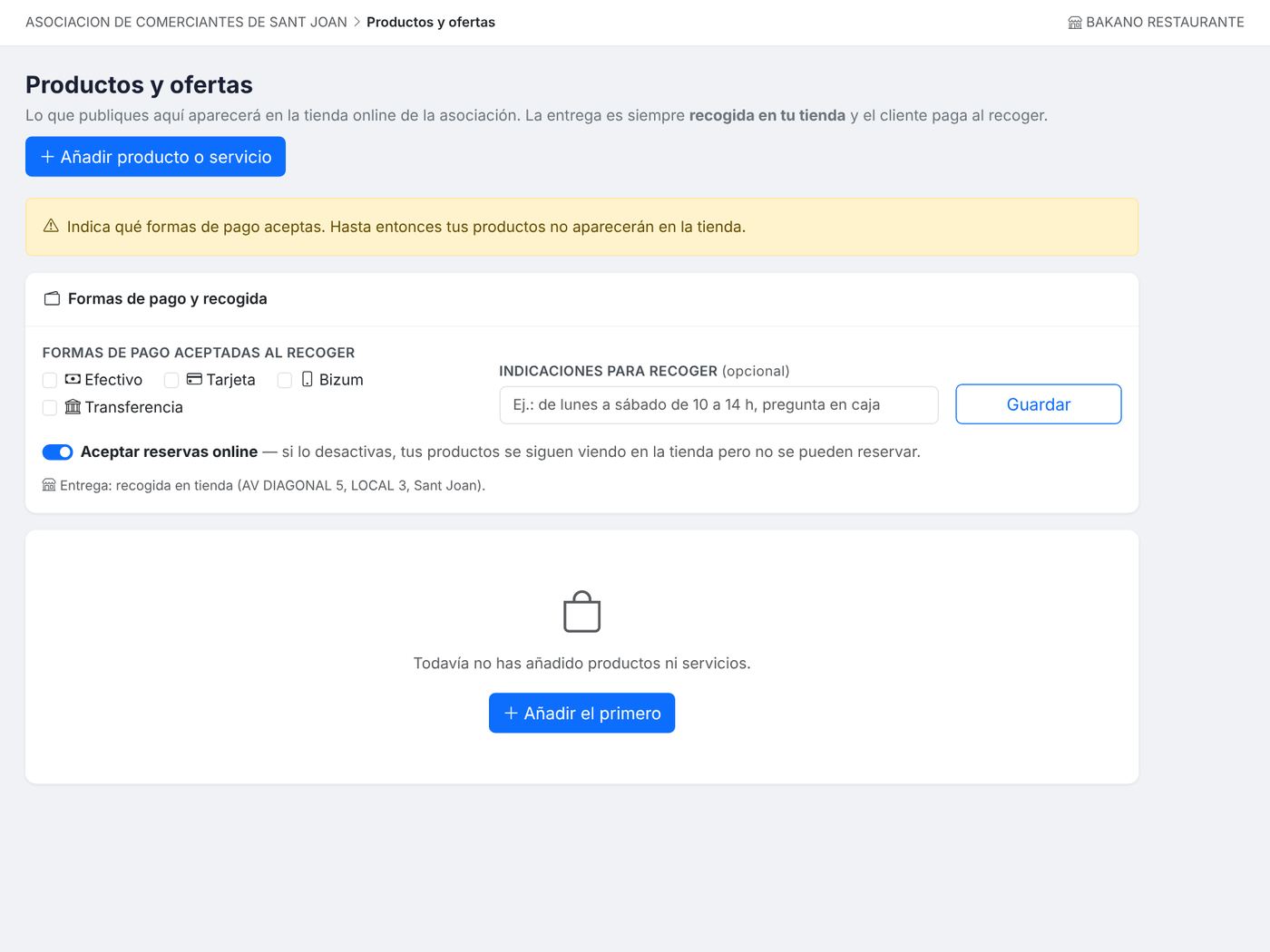
Task: Click the warning triangle icon in the alert
Action: tap(51, 226)
